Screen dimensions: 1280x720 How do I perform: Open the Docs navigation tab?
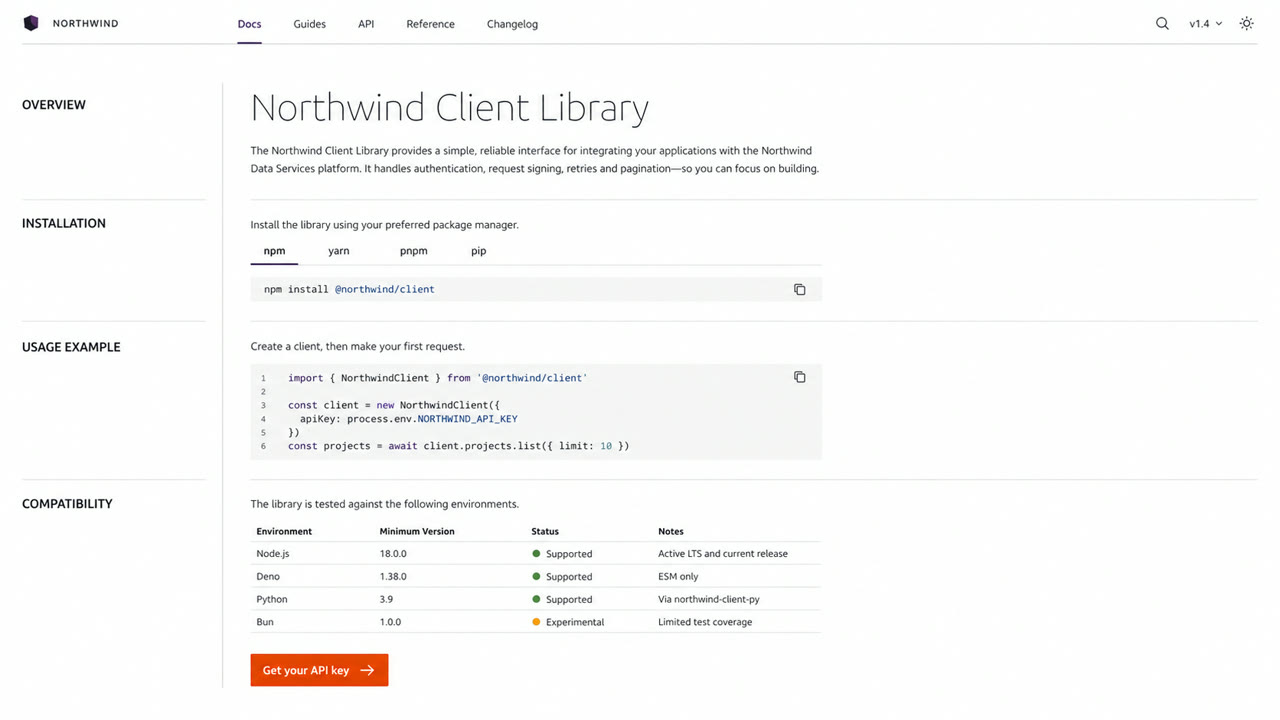[x=249, y=24]
